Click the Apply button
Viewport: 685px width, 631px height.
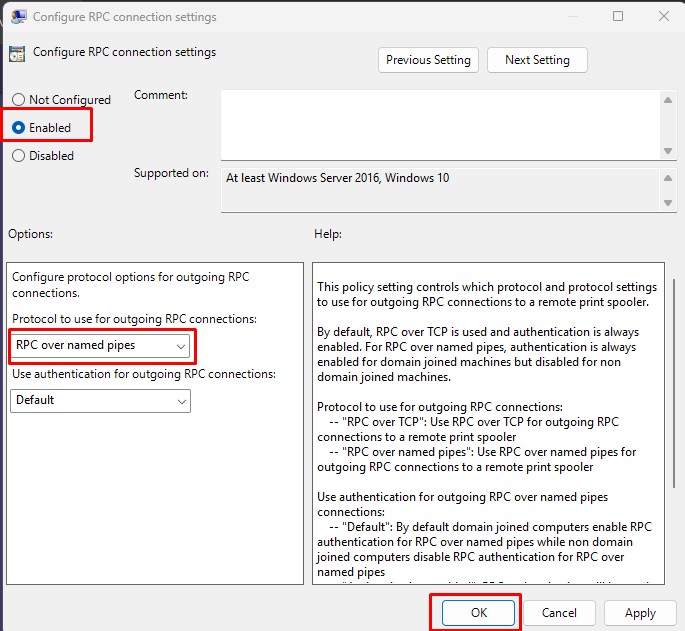(x=640, y=613)
